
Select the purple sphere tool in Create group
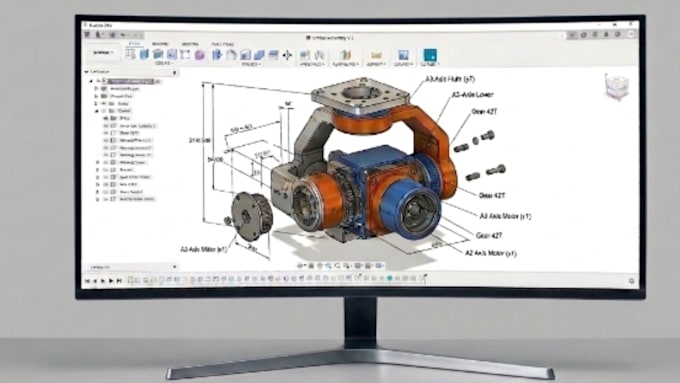[199, 55]
